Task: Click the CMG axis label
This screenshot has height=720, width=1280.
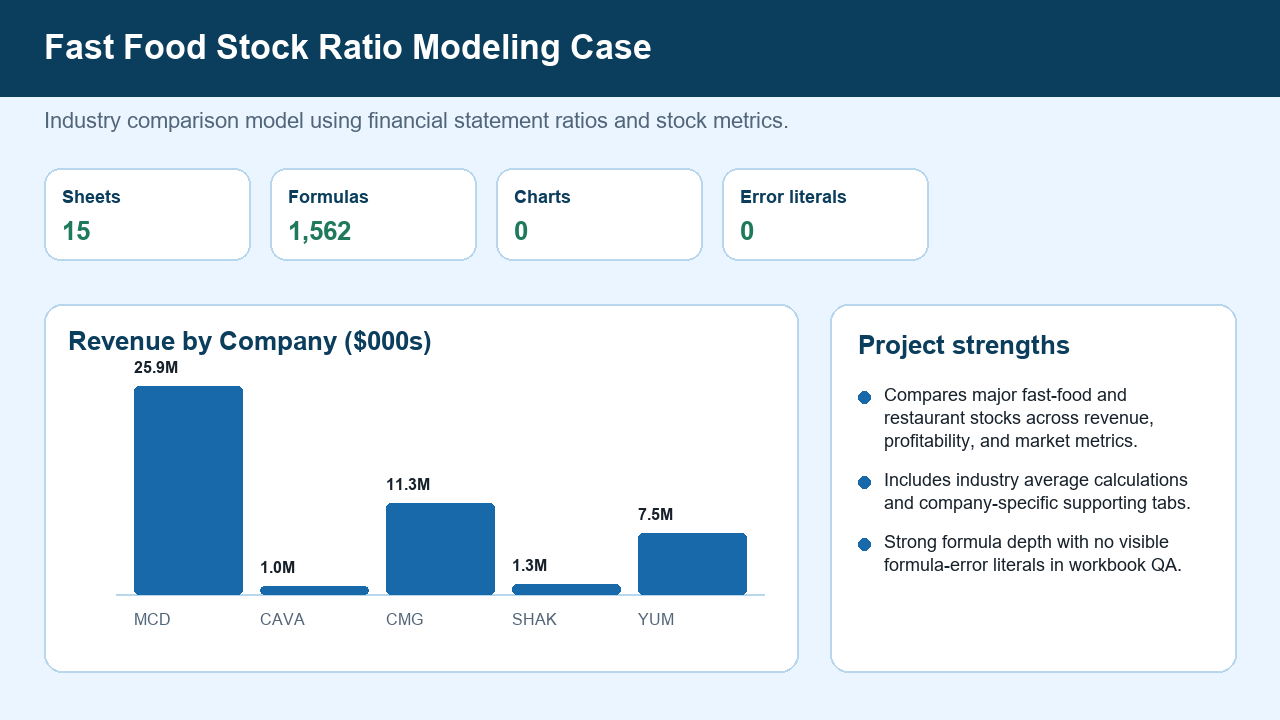Action: click(x=405, y=620)
